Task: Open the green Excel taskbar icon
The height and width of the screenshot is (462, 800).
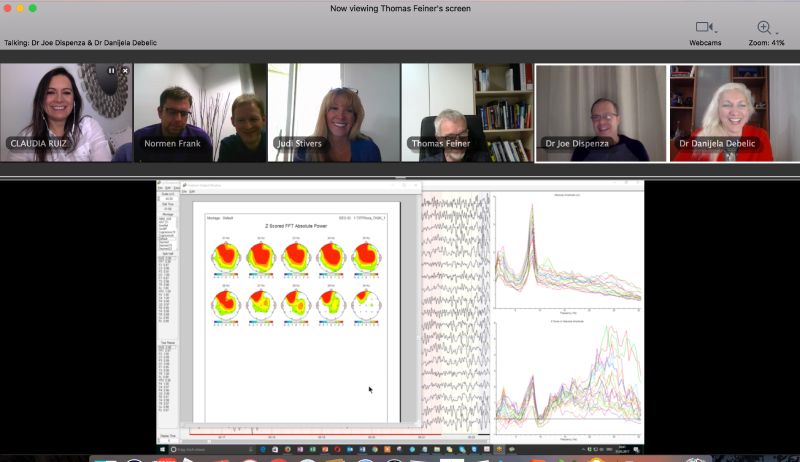Action: [313, 449]
